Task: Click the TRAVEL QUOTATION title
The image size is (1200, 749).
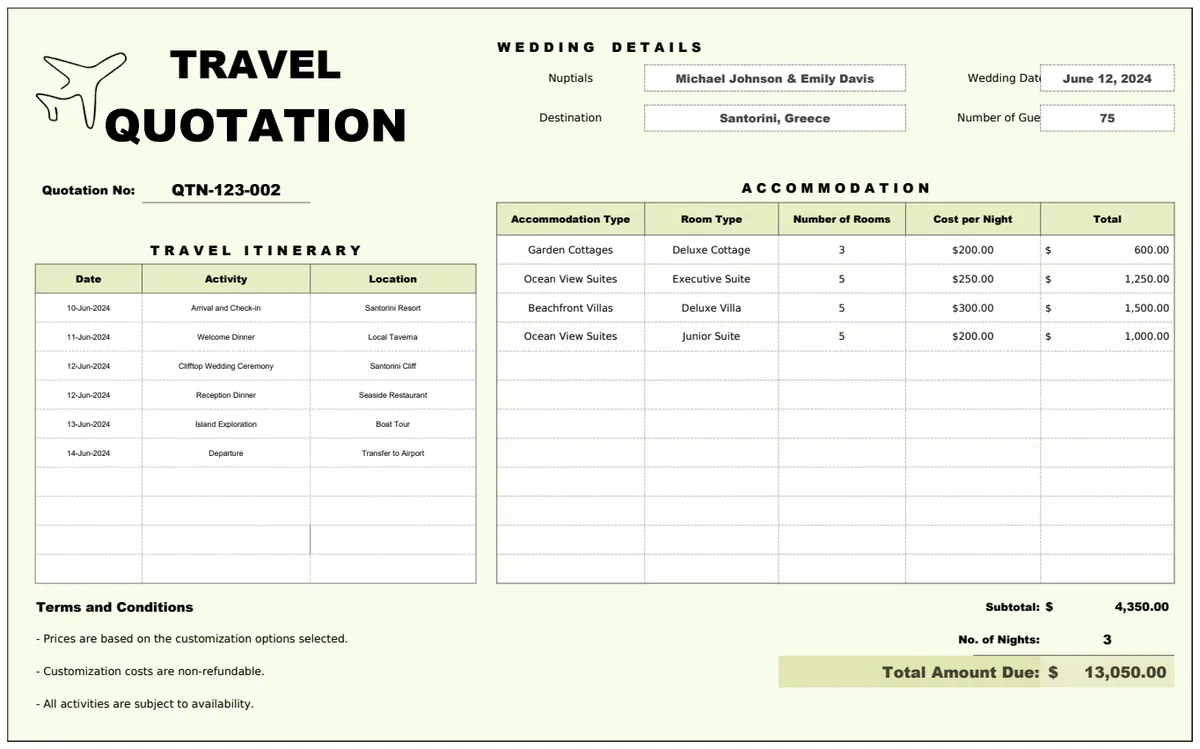Action: (x=256, y=96)
